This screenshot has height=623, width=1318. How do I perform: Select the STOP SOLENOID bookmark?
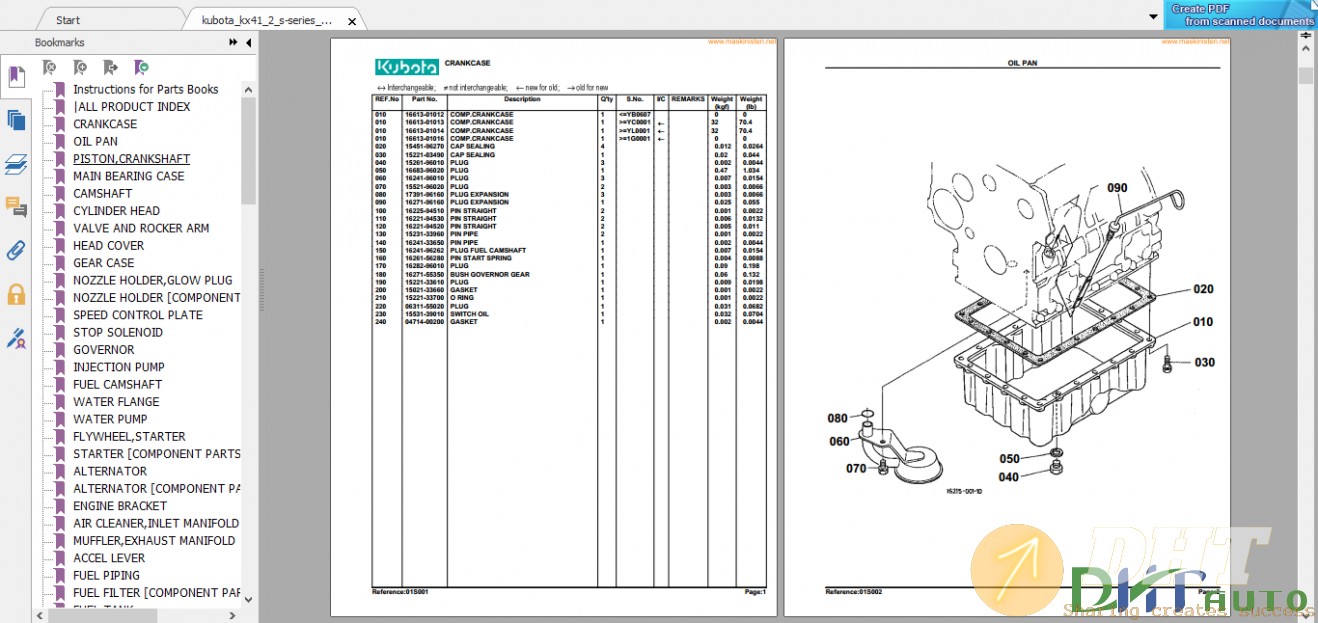[x=117, y=332]
